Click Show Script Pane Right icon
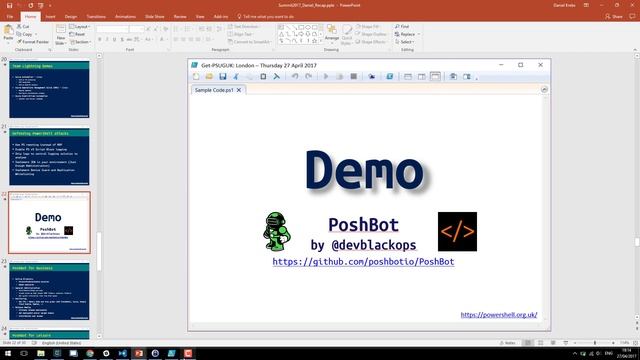 click(422, 76)
